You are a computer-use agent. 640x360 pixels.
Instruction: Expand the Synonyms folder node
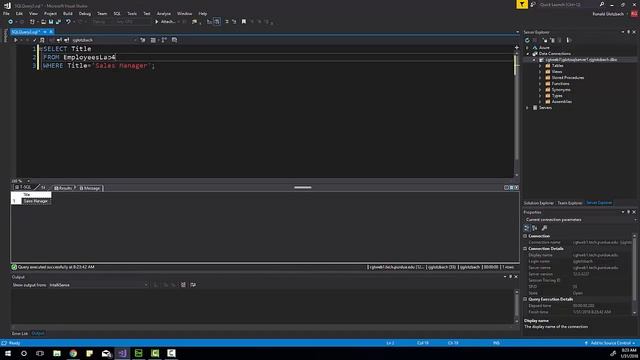pyautogui.click(x=540, y=90)
